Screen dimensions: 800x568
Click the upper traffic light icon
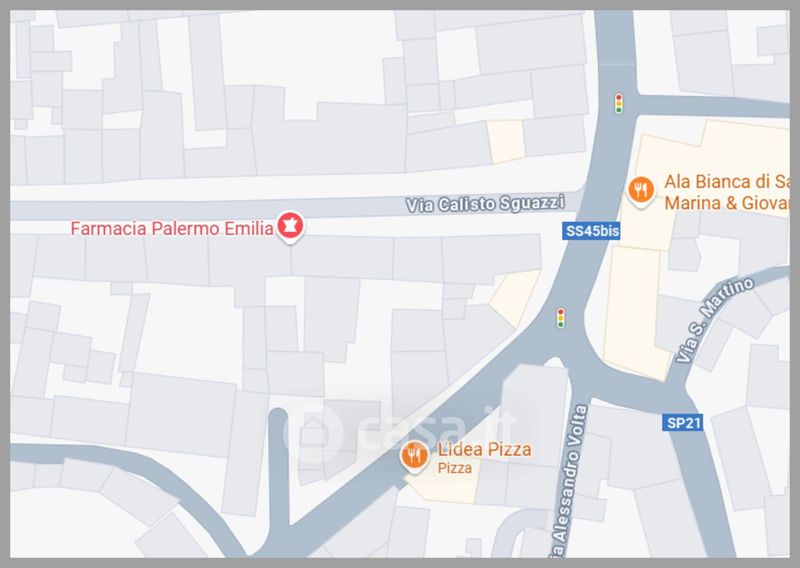click(x=619, y=104)
